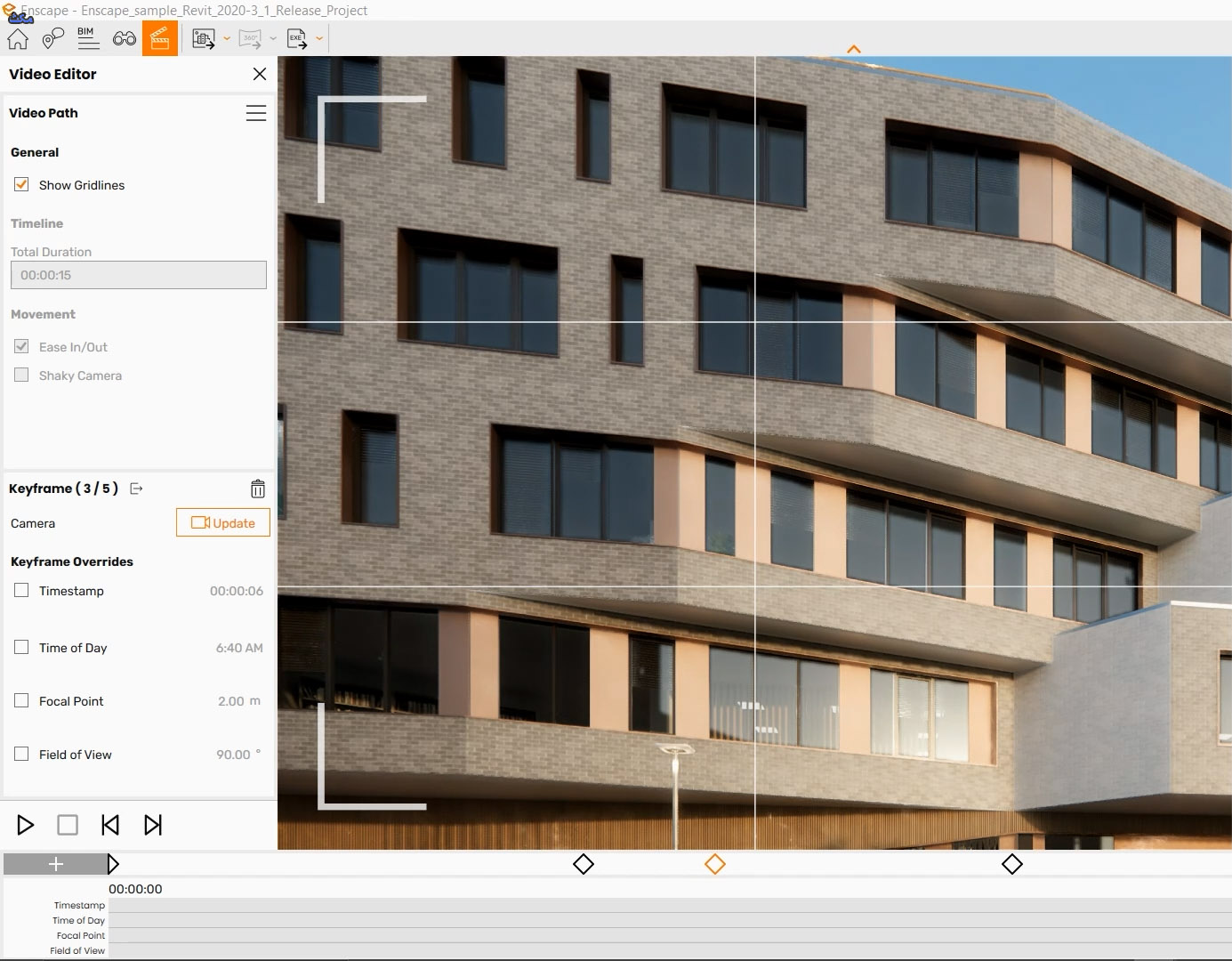This screenshot has width=1232, height=961.
Task: Expand the EXE export dropdown arrow
Action: coord(319,38)
